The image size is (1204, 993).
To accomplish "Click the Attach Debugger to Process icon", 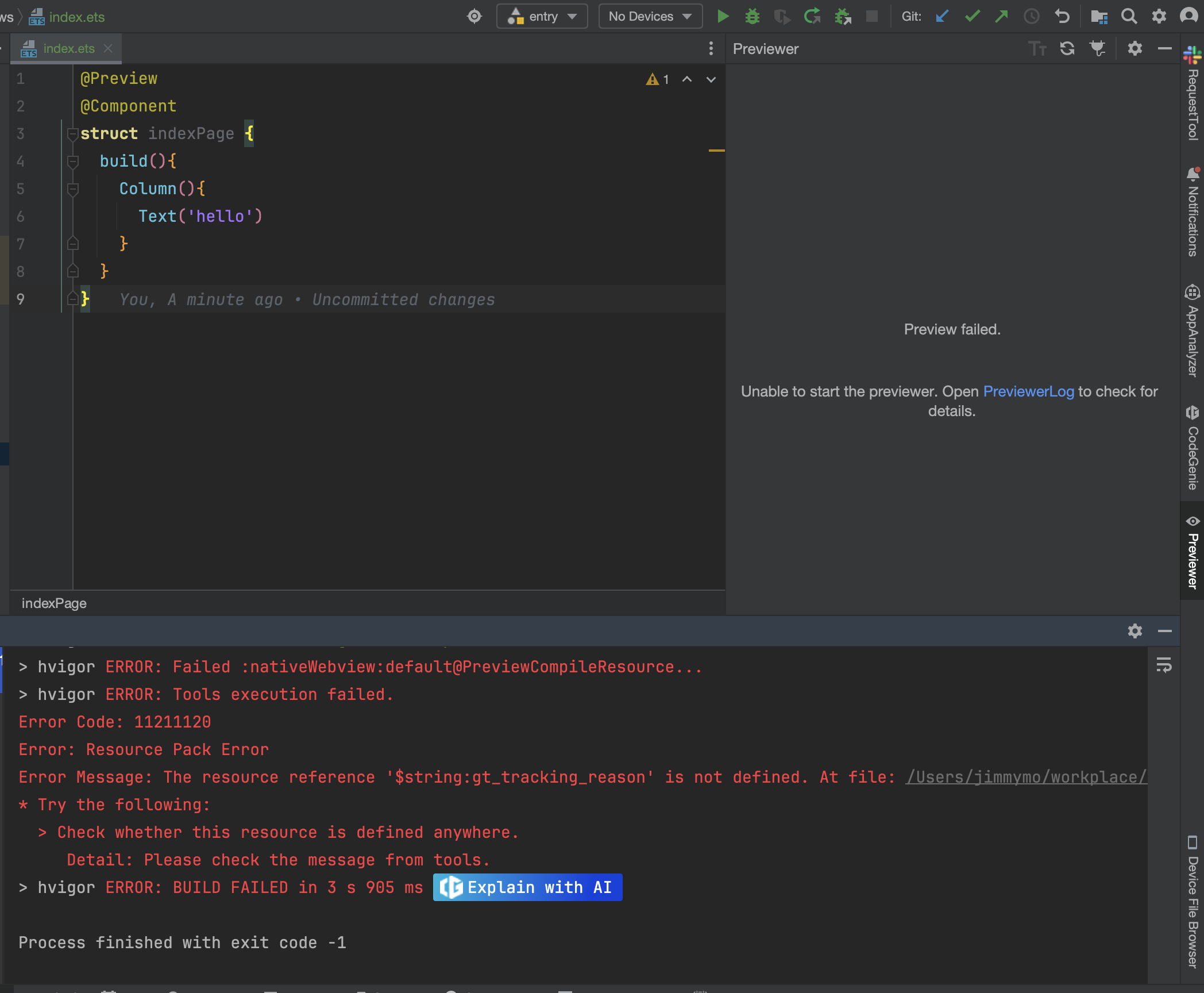I will point(843,16).
